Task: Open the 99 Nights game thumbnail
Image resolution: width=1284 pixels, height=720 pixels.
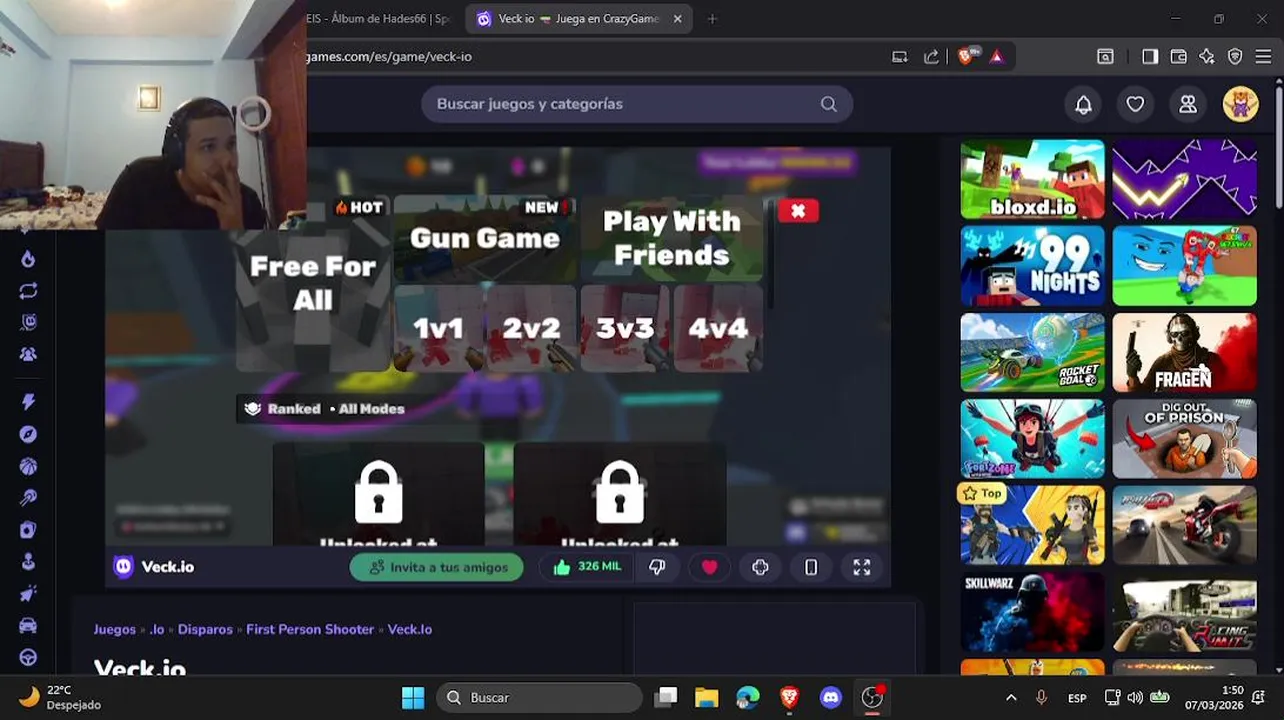Action: click(1032, 266)
